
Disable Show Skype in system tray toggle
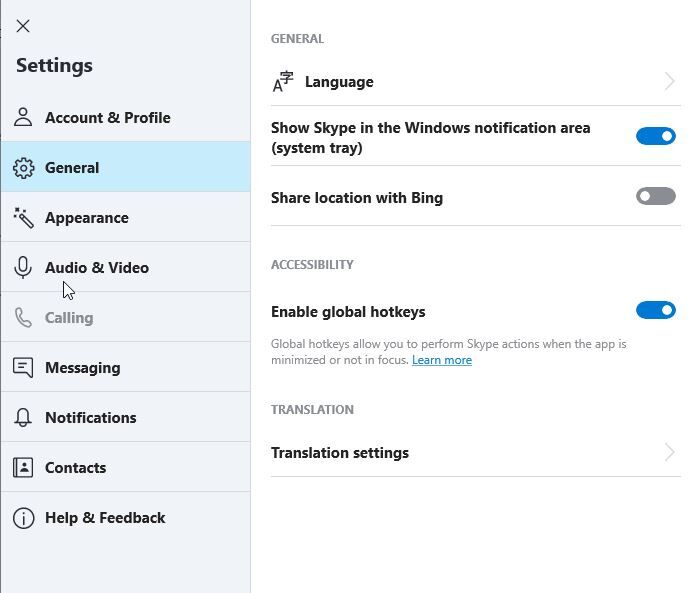click(655, 136)
